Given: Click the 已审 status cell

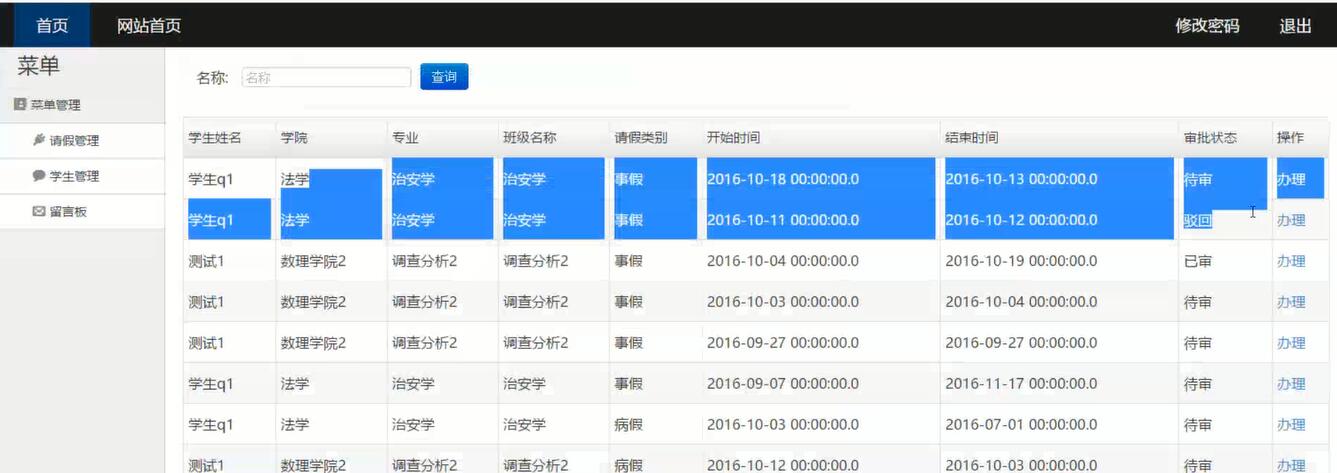Looking at the screenshot, I should (x=1198, y=261).
